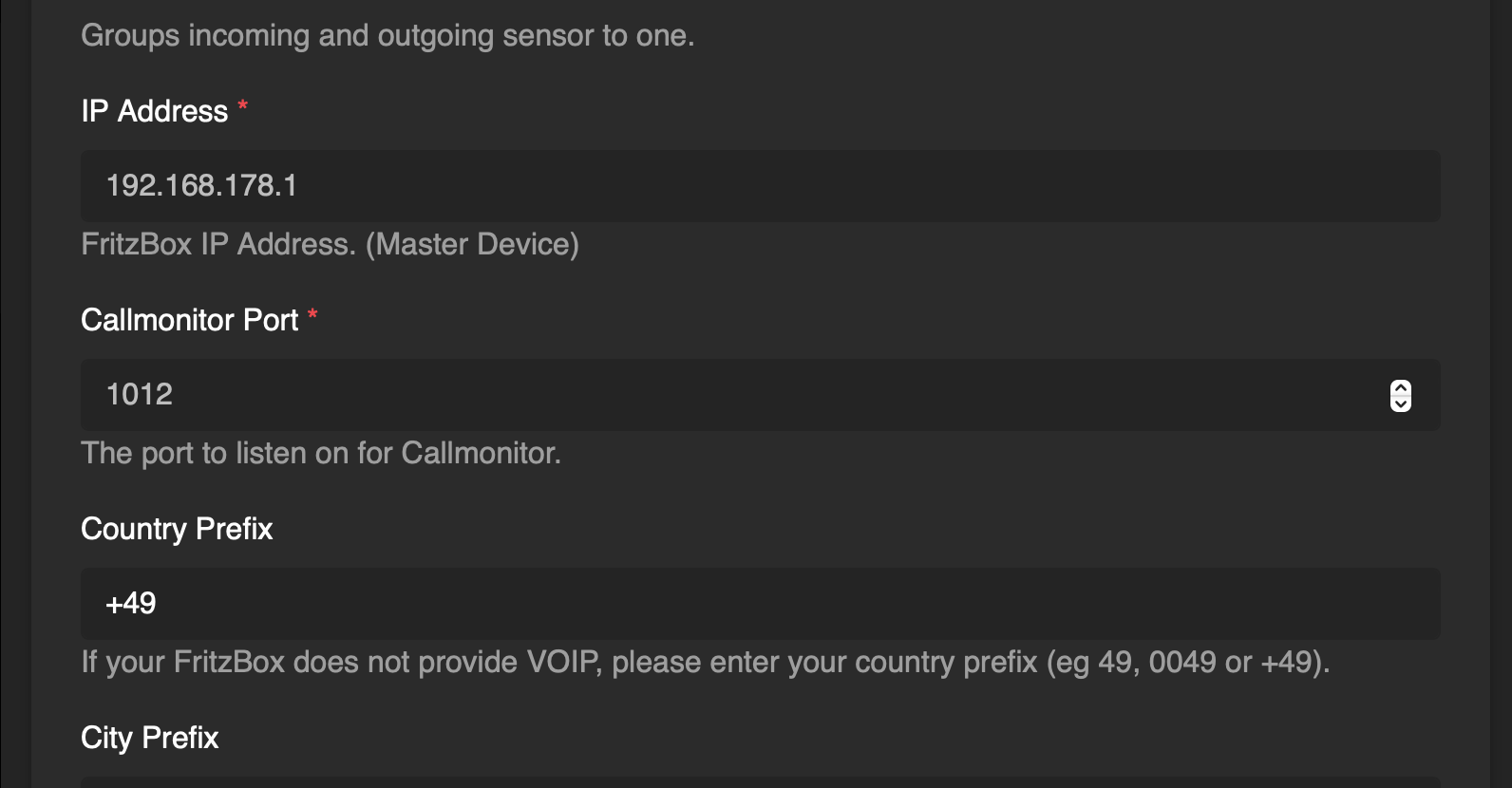
Task: Select the 192.168.178.1 address text
Action: click(x=201, y=186)
